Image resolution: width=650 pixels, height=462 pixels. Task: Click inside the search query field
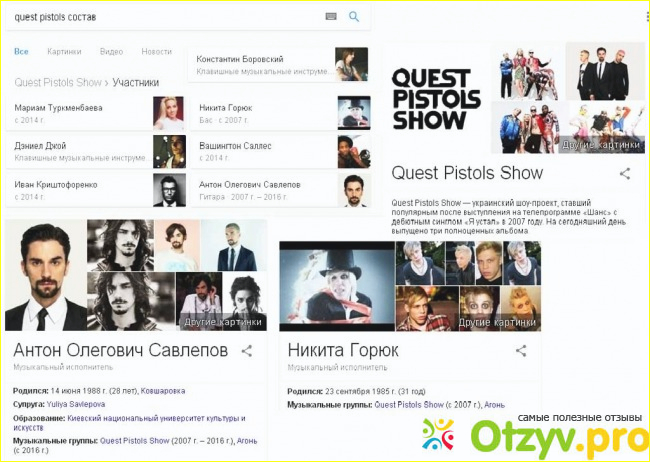tap(160, 17)
